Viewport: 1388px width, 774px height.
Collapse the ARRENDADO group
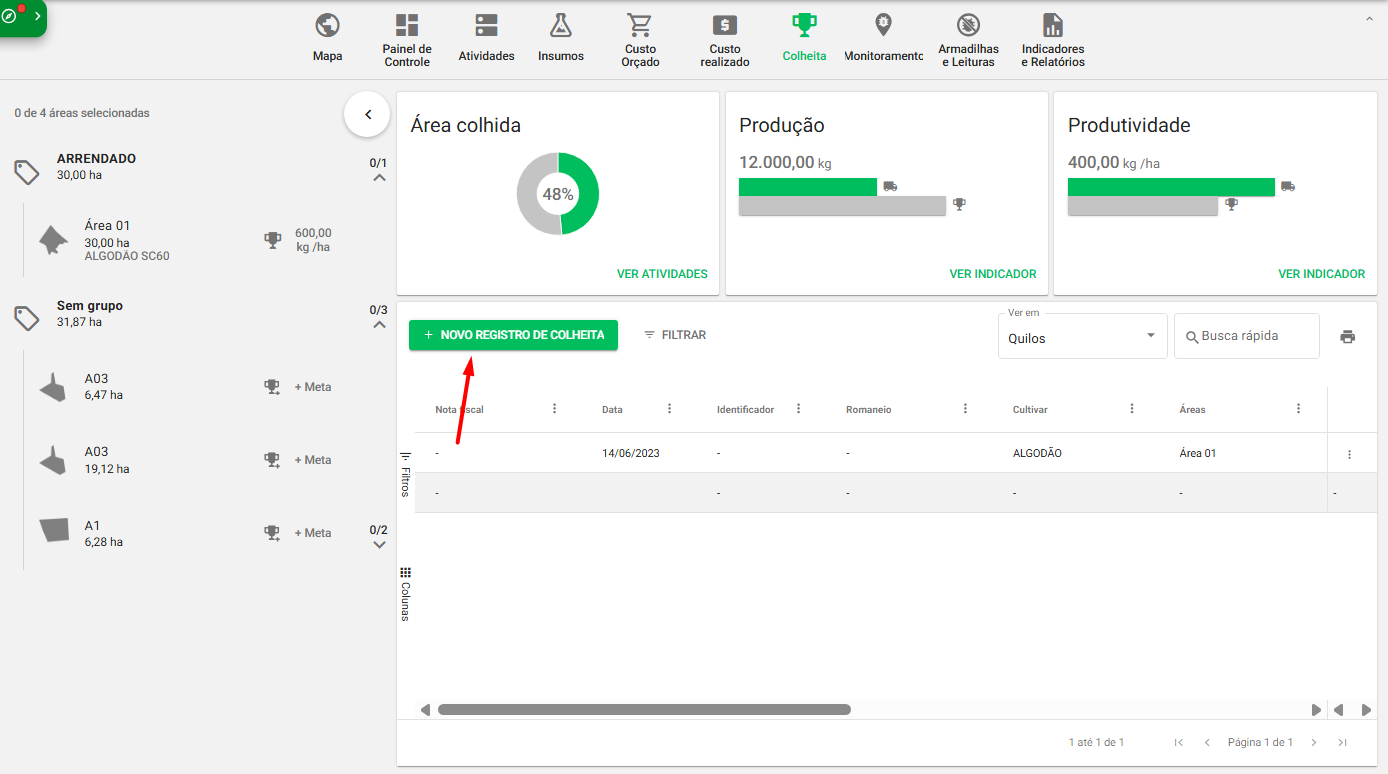(379, 178)
